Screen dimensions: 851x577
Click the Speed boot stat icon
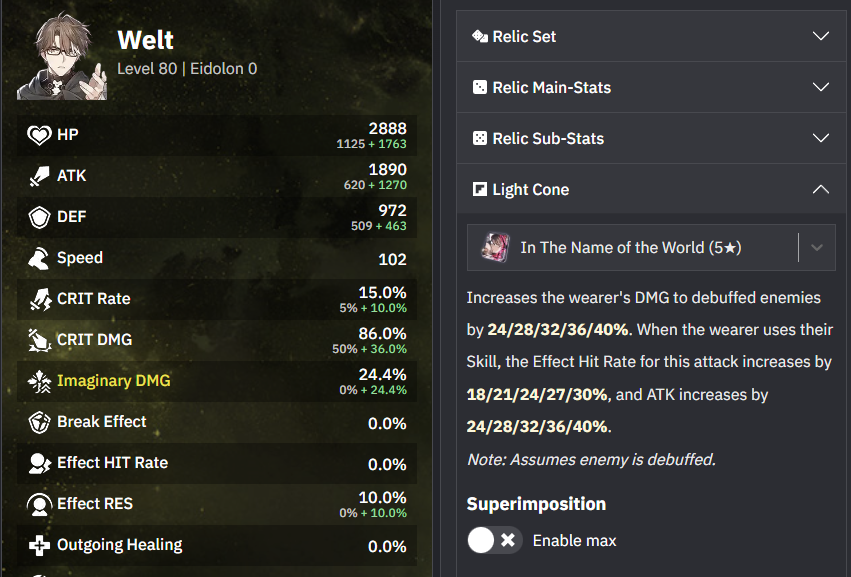pyautogui.click(x=39, y=258)
